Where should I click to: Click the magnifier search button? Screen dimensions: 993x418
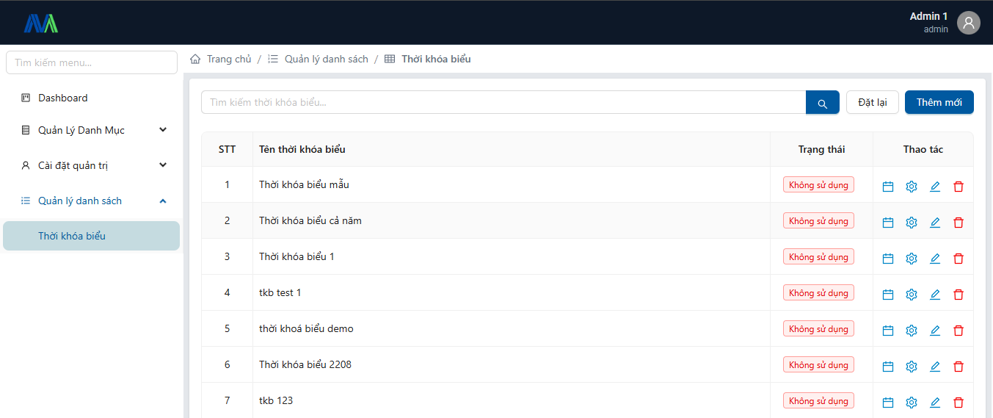click(822, 103)
